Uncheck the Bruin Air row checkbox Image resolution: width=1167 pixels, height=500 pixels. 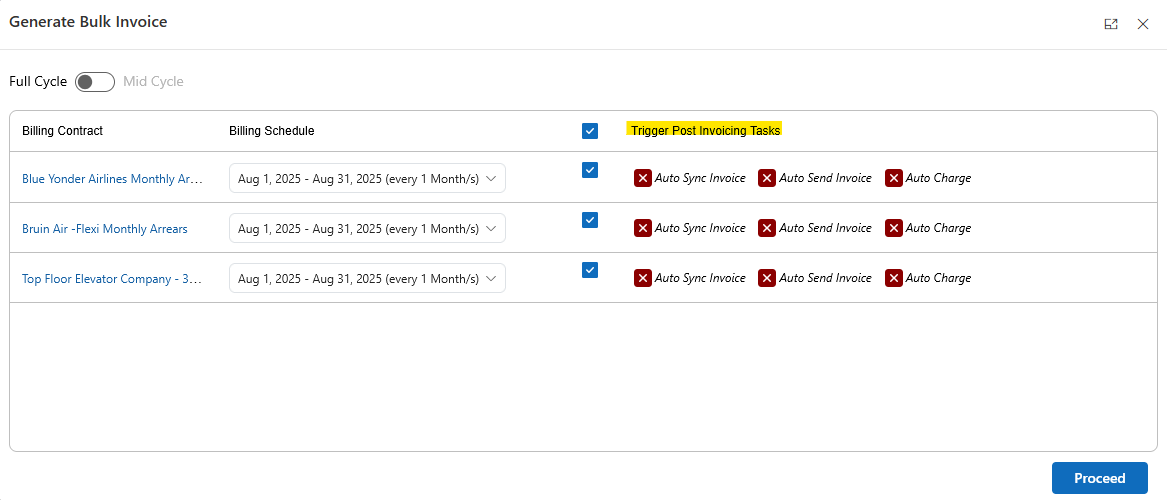[x=590, y=220]
